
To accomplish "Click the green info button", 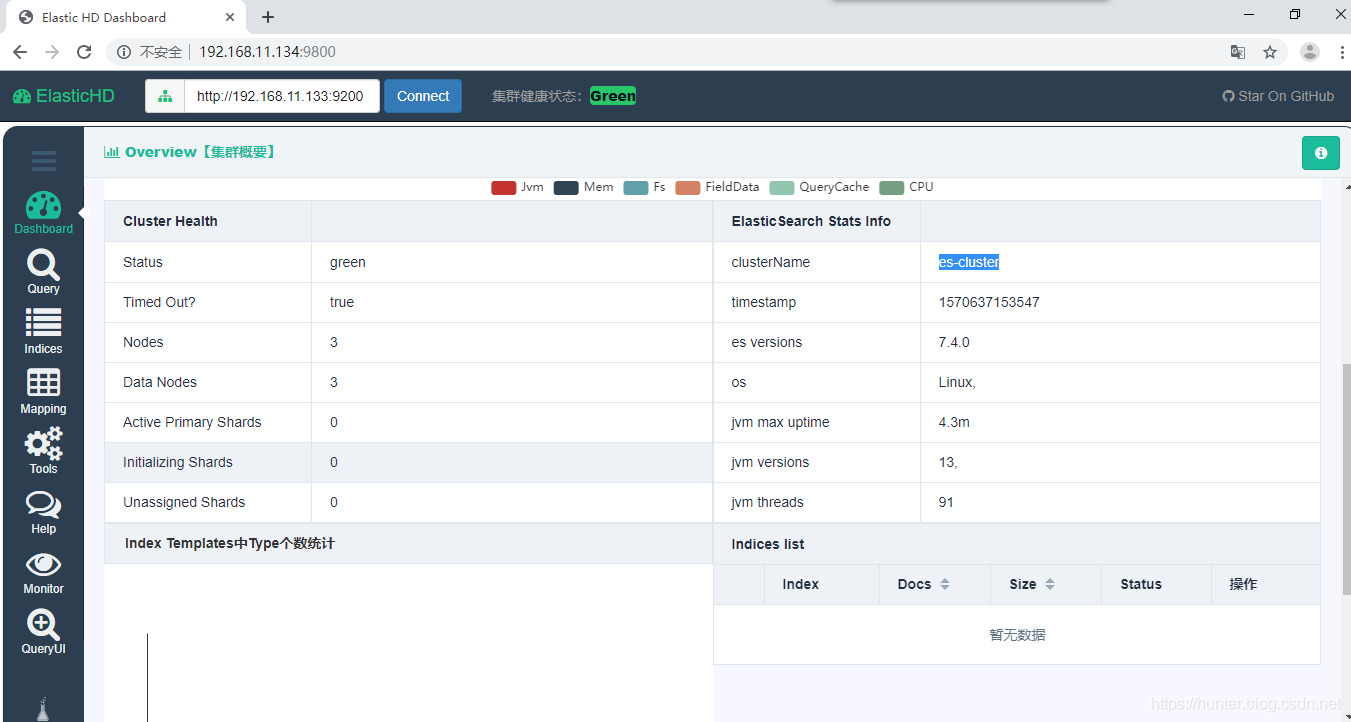I will coord(1320,153).
